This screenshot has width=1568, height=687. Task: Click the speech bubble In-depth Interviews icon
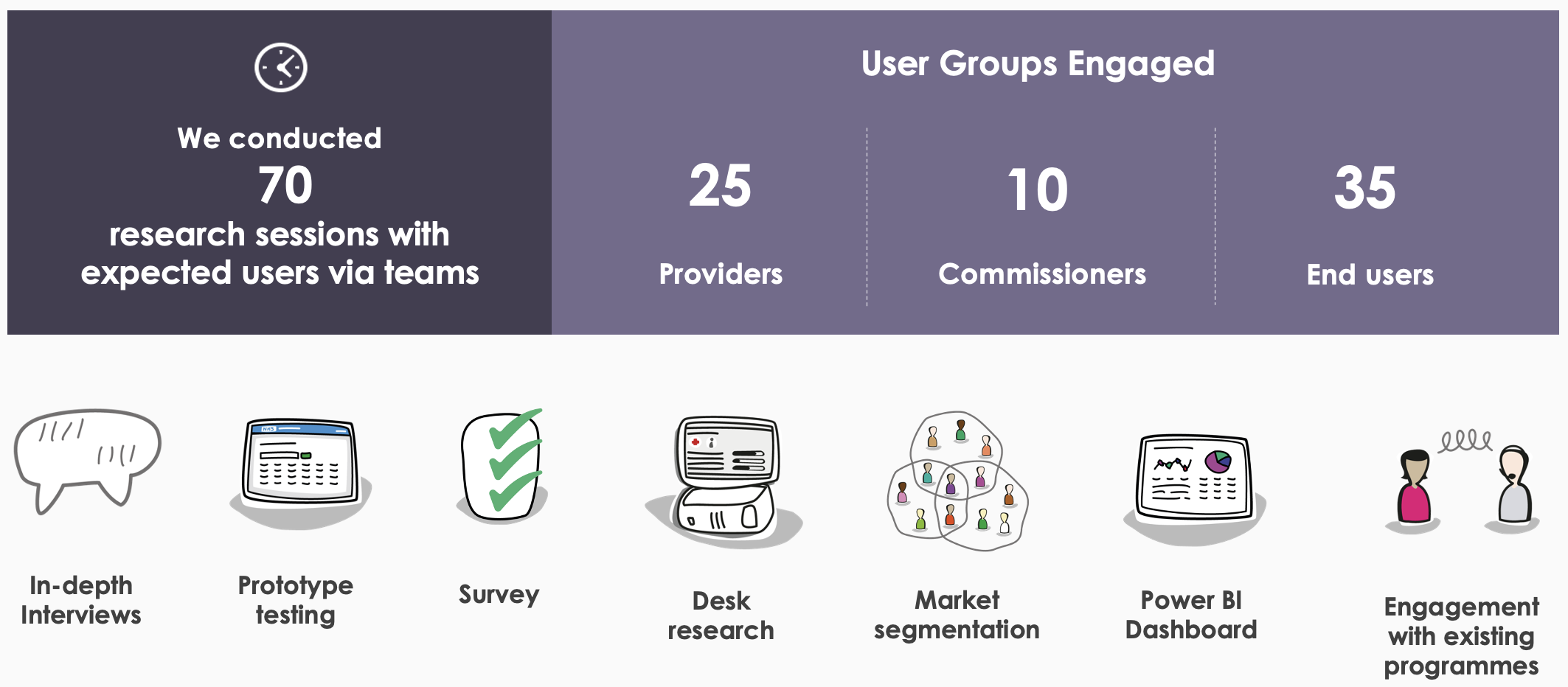click(x=87, y=458)
